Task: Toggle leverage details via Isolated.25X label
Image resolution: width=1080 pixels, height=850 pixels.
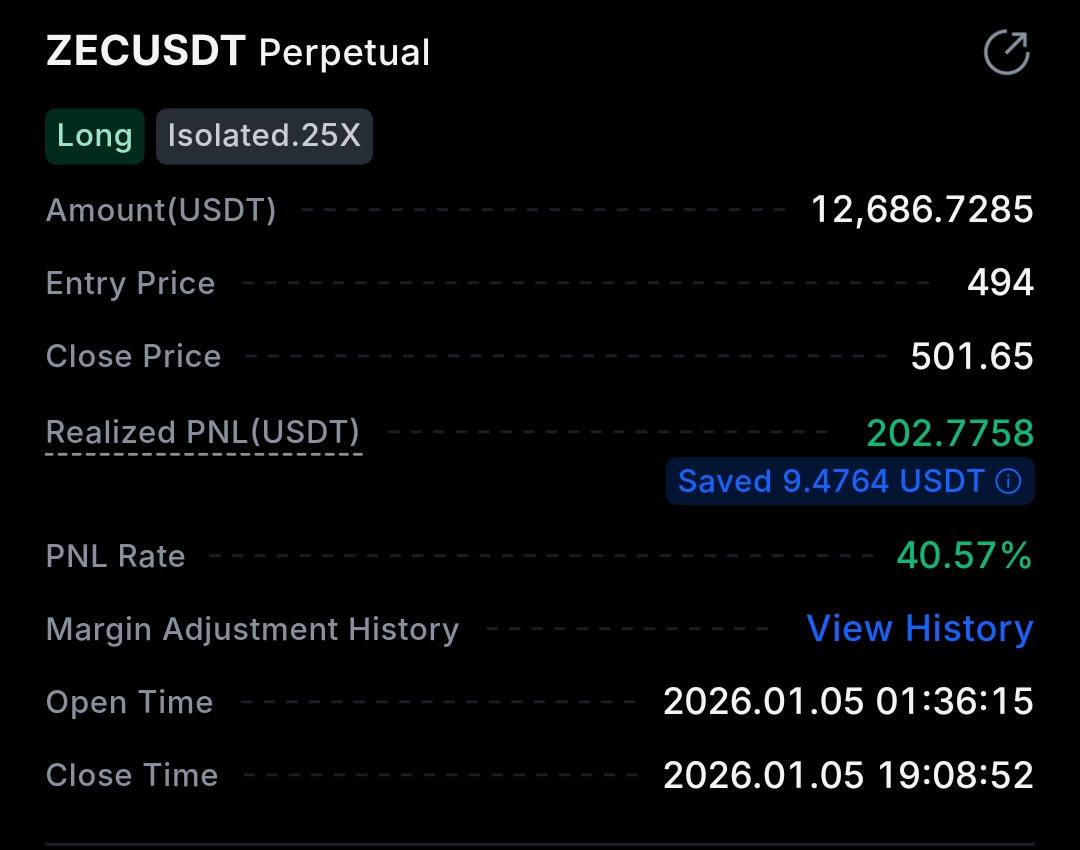Action: (x=264, y=136)
